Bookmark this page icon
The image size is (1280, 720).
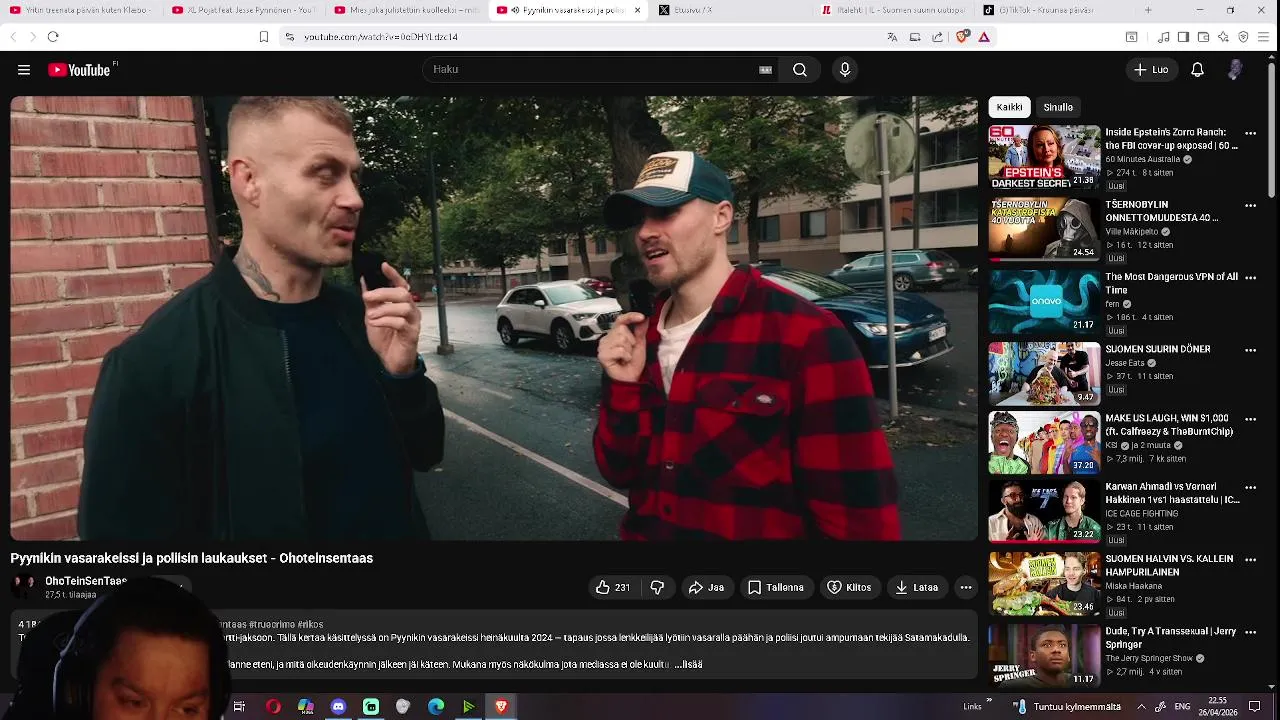(x=264, y=37)
